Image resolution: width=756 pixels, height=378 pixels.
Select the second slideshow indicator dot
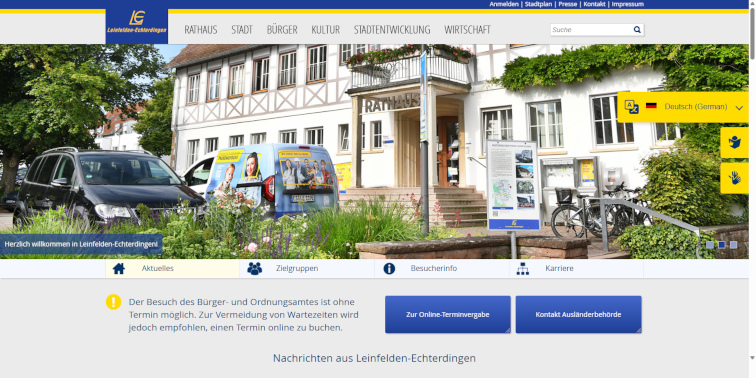coord(721,245)
